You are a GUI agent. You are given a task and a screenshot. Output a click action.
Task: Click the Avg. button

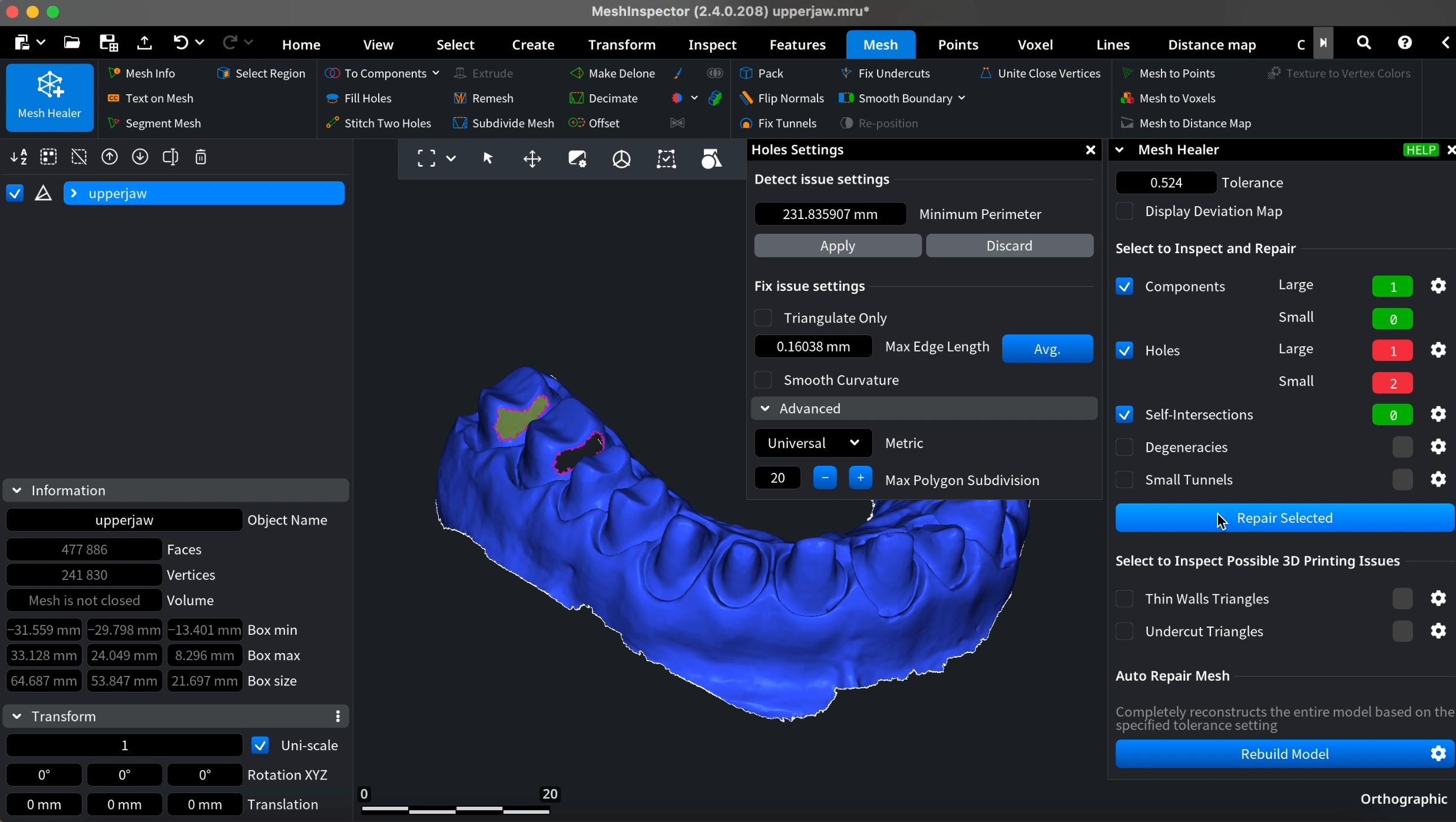click(x=1047, y=349)
